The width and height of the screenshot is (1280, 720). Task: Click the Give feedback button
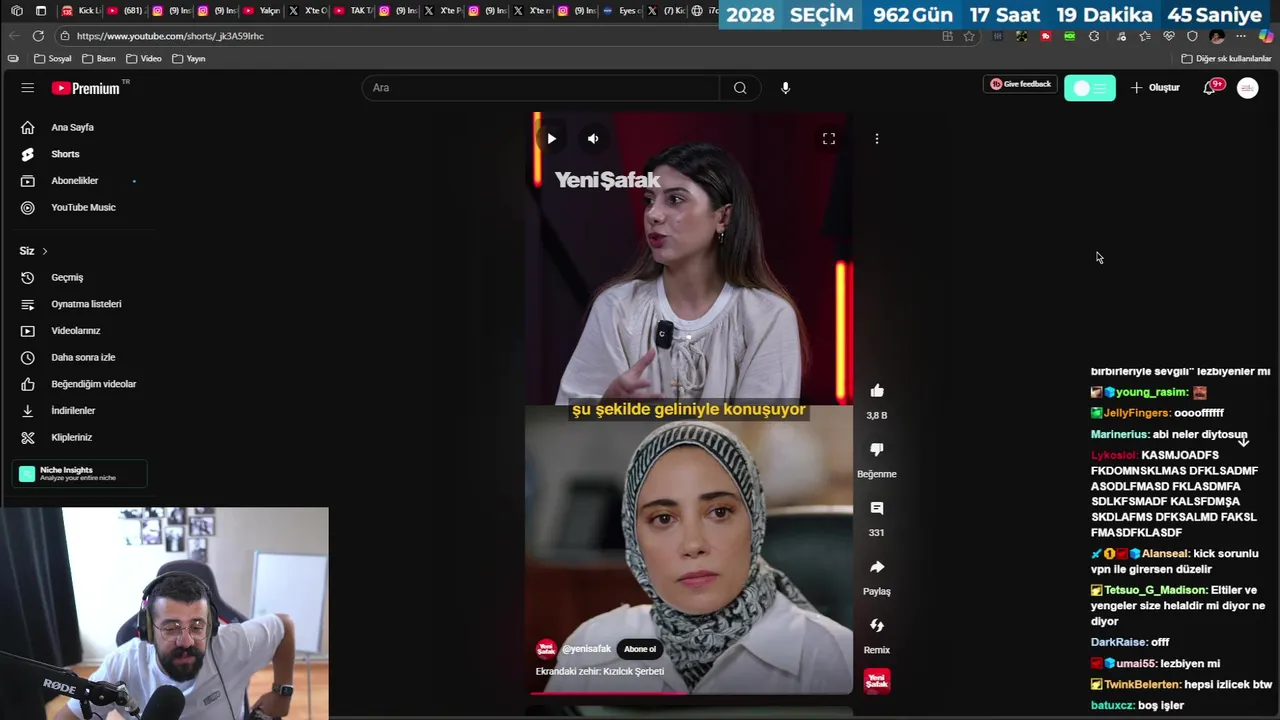point(1021,85)
